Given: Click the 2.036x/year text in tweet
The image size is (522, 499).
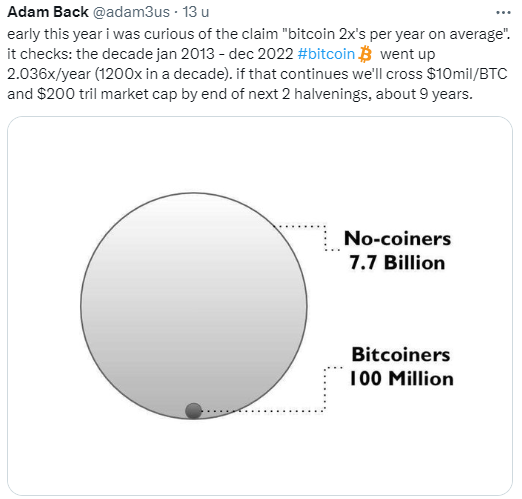Looking at the screenshot, I should tap(49, 74).
